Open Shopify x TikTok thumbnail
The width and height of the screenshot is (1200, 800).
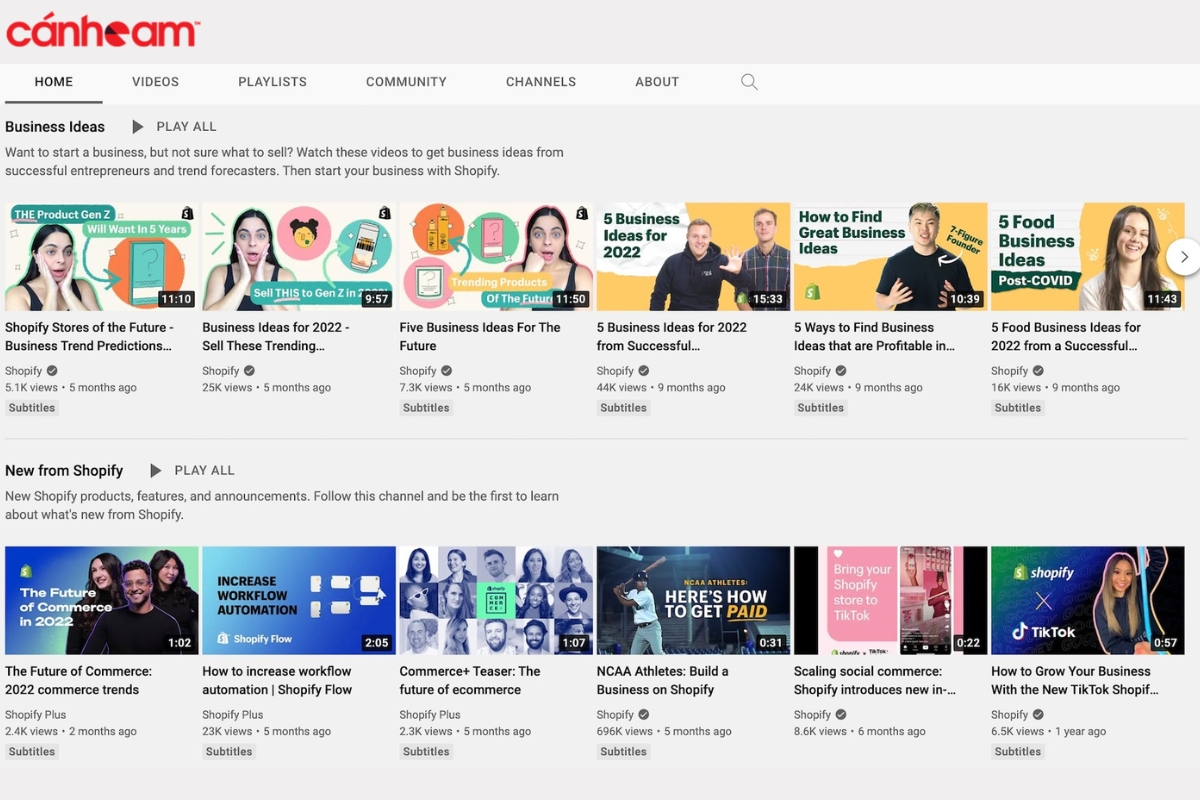[x=1087, y=600]
